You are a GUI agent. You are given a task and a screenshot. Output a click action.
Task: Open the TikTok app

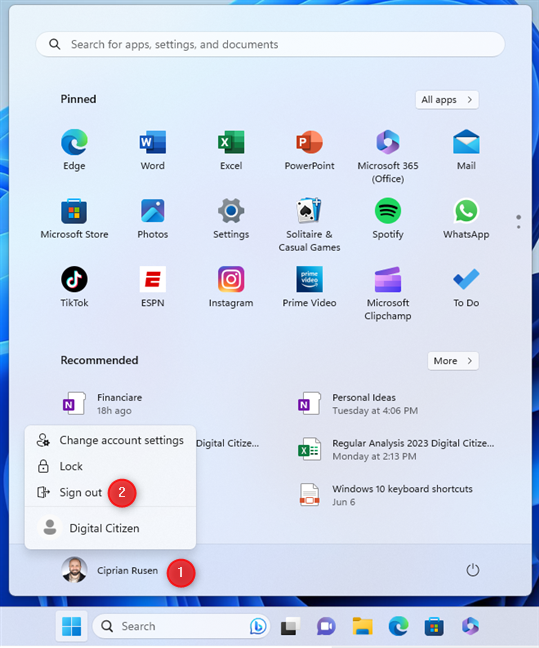(74, 286)
